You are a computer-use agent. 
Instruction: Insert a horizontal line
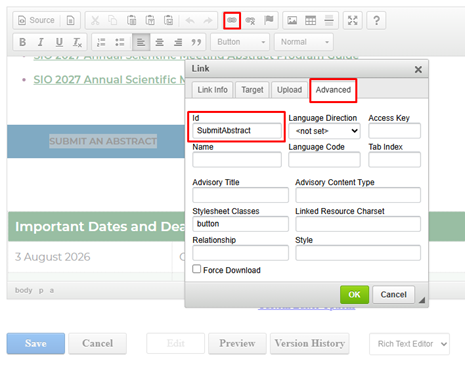[329, 20]
